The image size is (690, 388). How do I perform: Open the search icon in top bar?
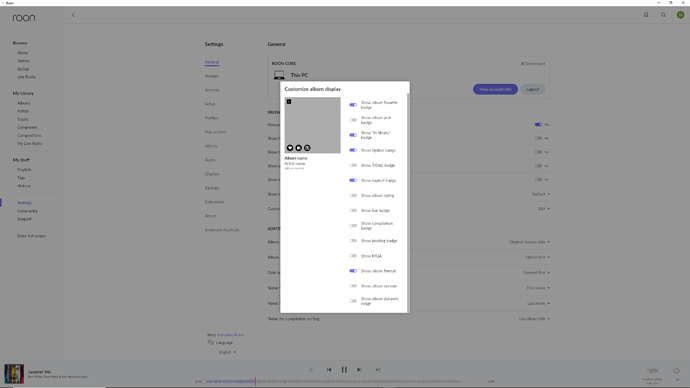tap(663, 15)
